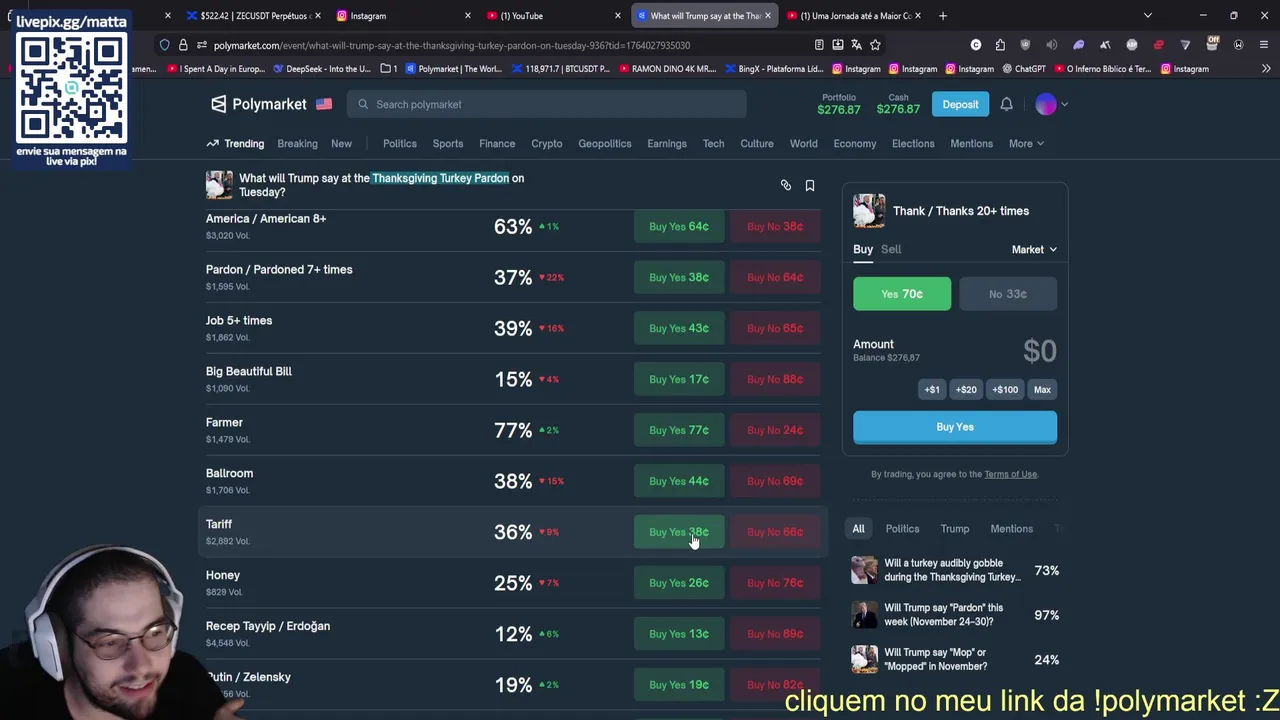The width and height of the screenshot is (1280, 720).
Task: Open the Mop or Mopped market
Action: 955,659
